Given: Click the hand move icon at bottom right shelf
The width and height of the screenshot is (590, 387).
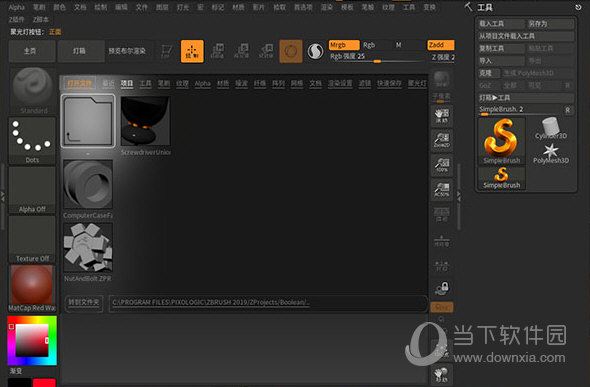Looking at the screenshot, I should pos(442,375).
